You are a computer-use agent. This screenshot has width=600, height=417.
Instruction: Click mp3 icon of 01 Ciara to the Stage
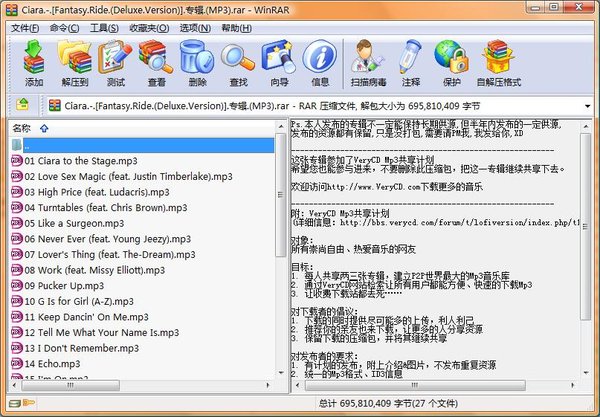[x=16, y=161]
